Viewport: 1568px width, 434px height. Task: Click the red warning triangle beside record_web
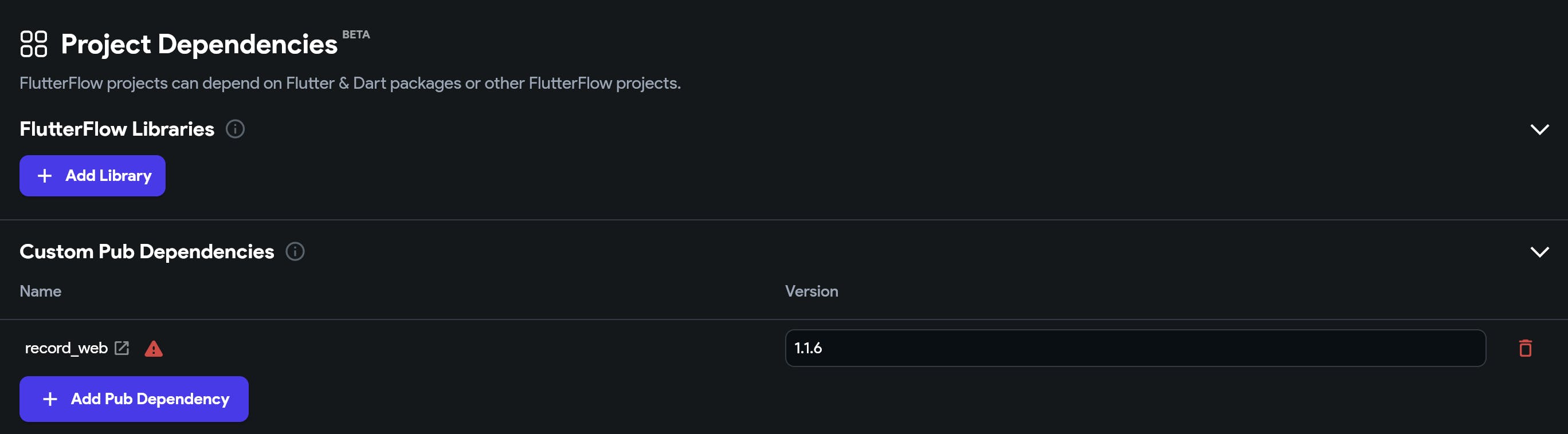154,348
